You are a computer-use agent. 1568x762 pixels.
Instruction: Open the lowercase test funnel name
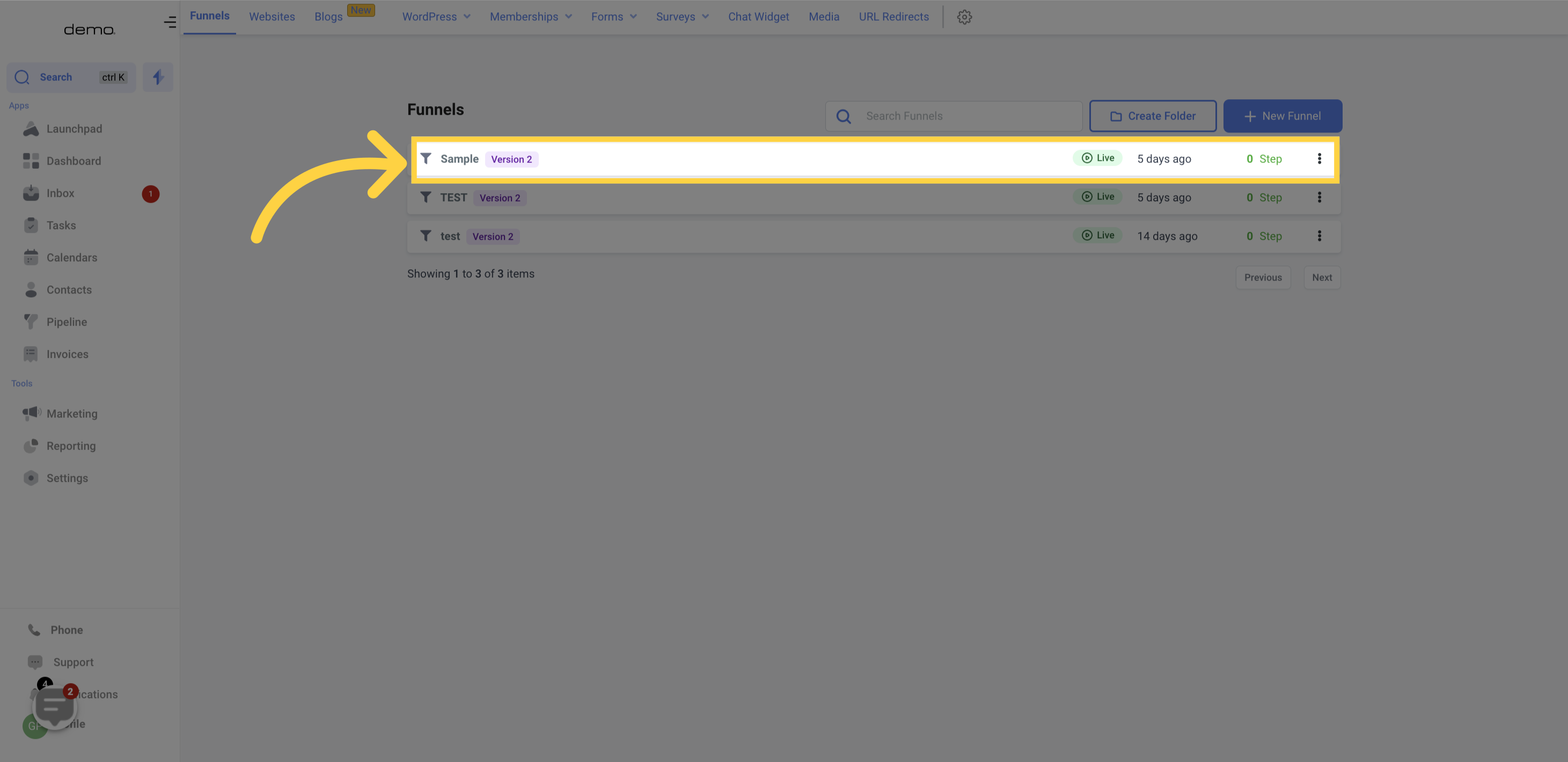tap(450, 236)
